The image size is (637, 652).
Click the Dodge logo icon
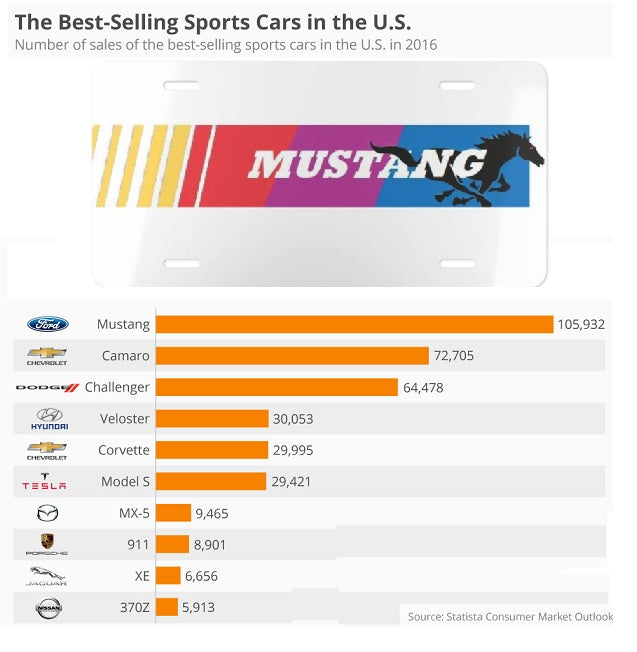click(x=47, y=387)
